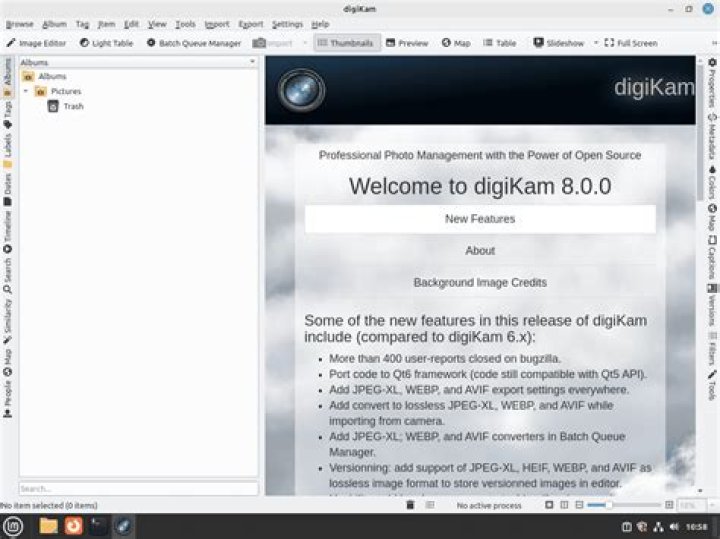Switch to Thumbnails view mode
The width and height of the screenshot is (720, 539).
(x=347, y=43)
